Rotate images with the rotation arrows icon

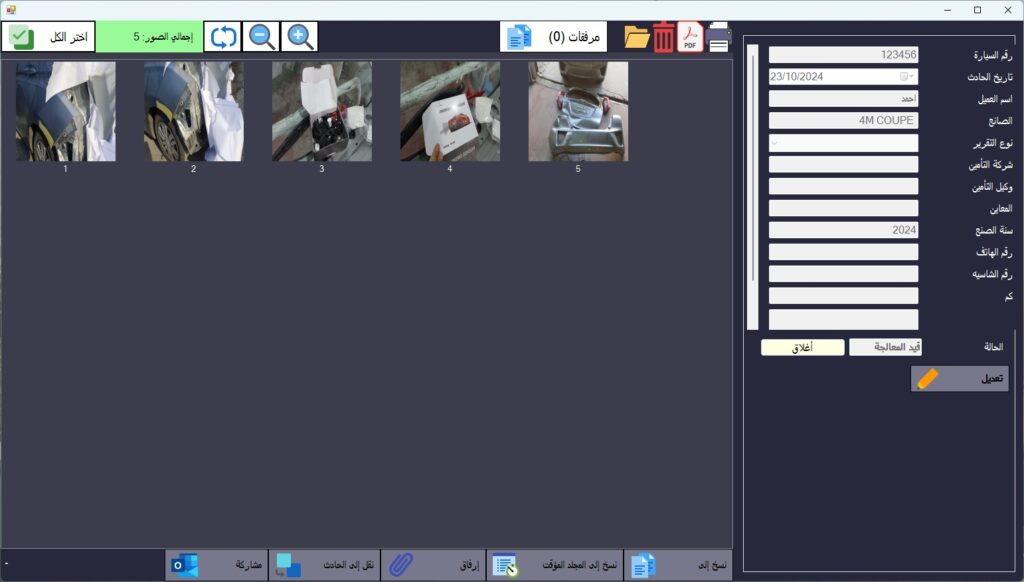[221, 38]
